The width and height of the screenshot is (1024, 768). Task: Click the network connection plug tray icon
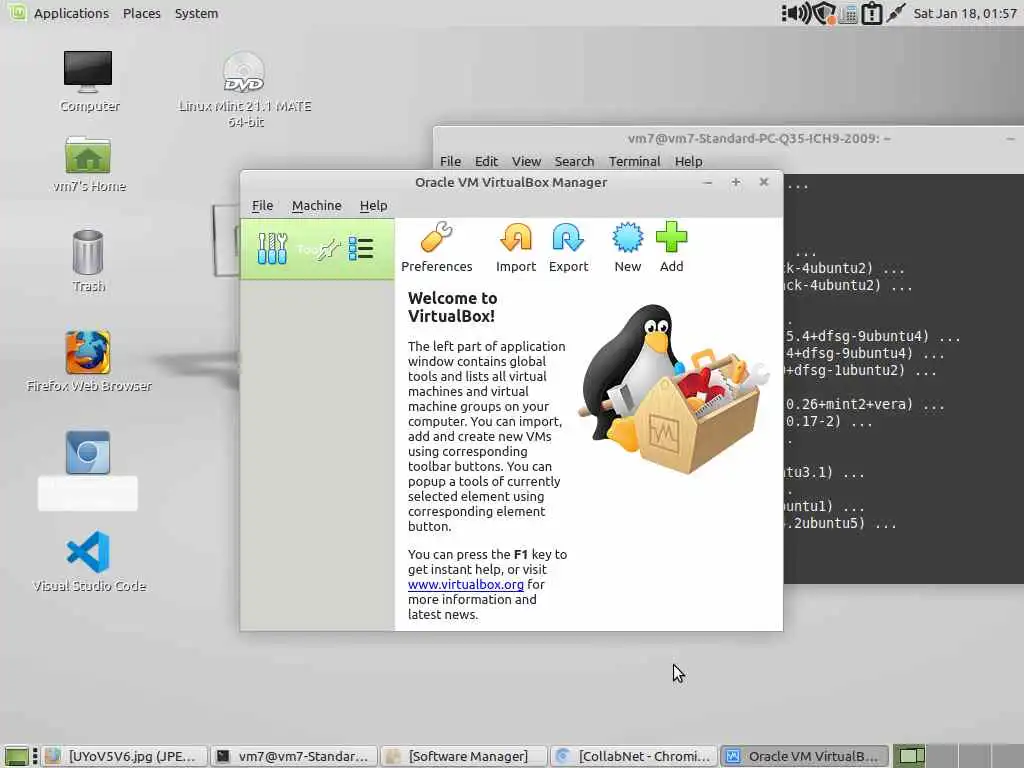896,13
